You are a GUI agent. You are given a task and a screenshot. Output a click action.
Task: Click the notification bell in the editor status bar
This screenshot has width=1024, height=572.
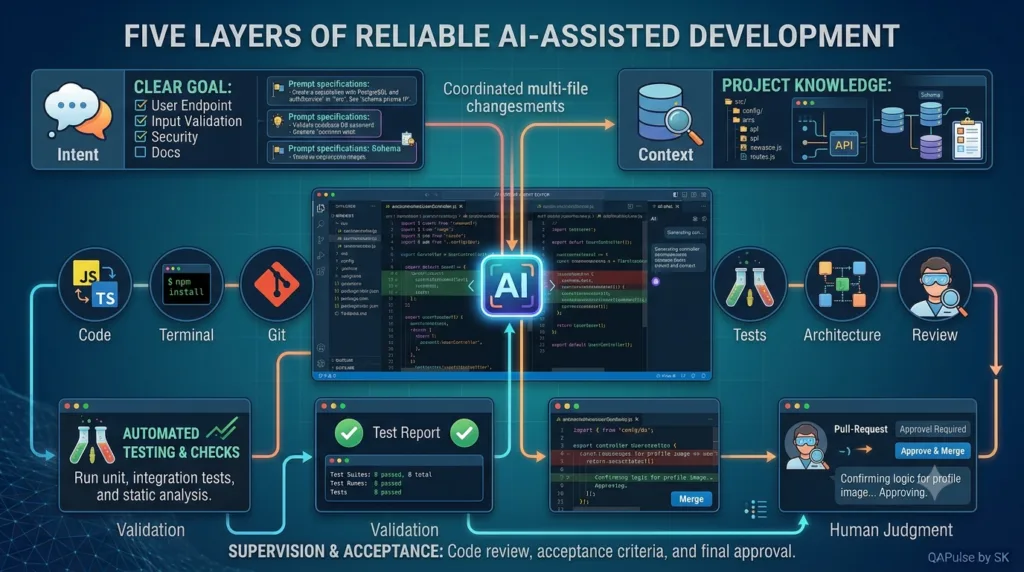click(x=703, y=375)
